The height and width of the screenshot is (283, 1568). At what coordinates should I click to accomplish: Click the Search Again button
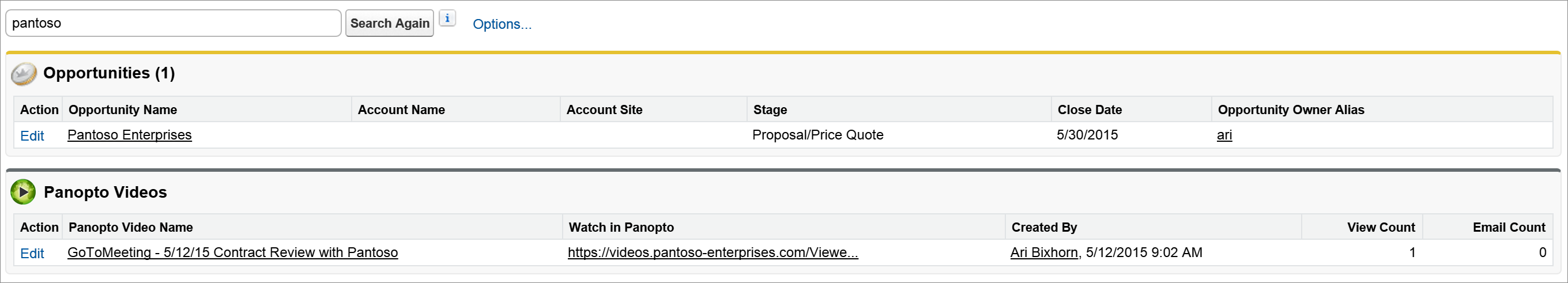(x=390, y=23)
